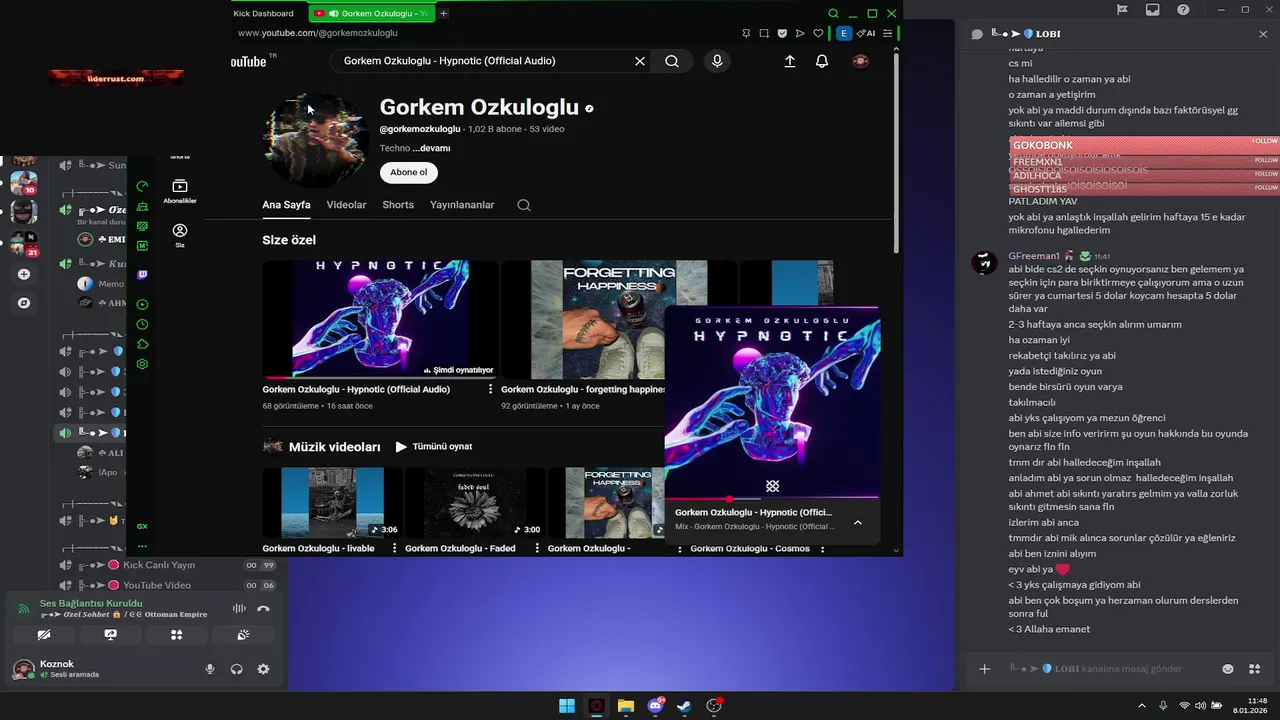This screenshot has width=1280, height=720.
Task: Explore discoverable servers compass icon
Action: point(24,303)
